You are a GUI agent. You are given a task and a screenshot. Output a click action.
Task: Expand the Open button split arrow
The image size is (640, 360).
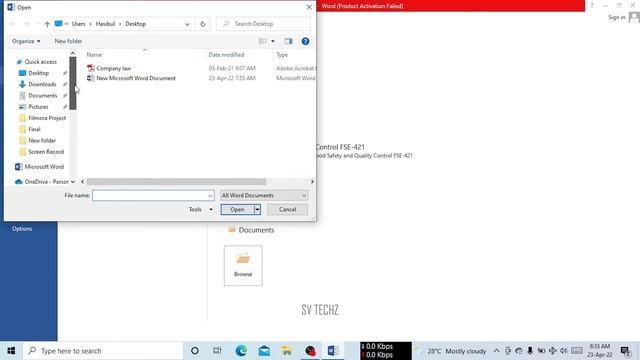click(257, 209)
